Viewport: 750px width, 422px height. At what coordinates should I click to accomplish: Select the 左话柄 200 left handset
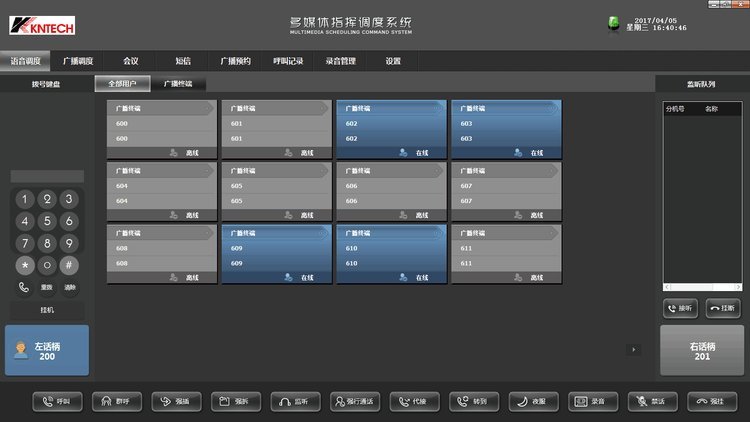pyautogui.click(x=46, y=350)
